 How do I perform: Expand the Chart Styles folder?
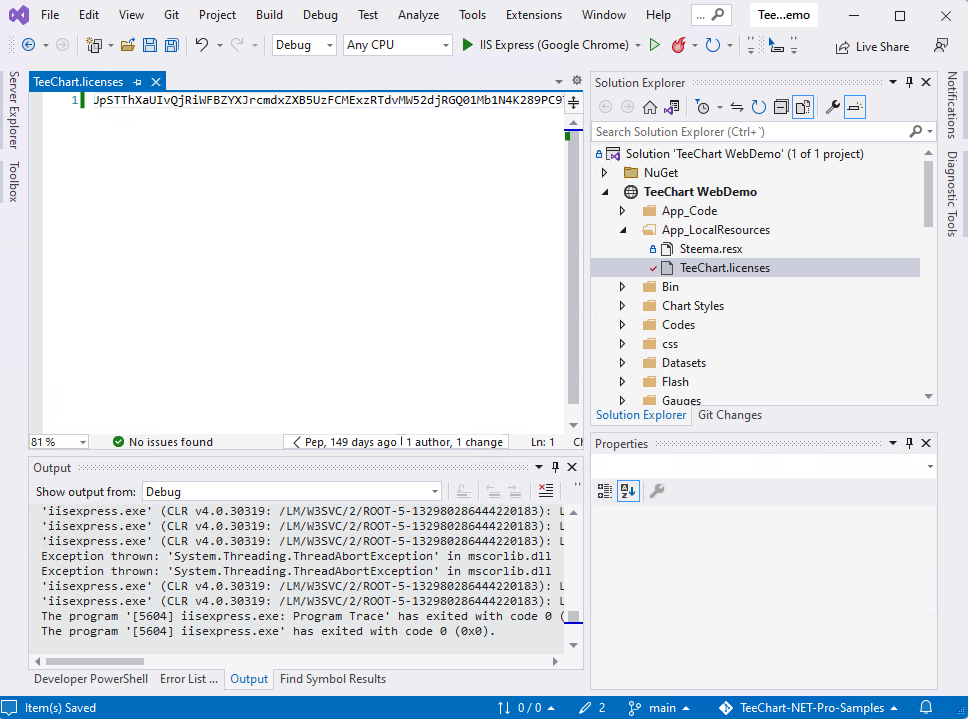[622, 306]
